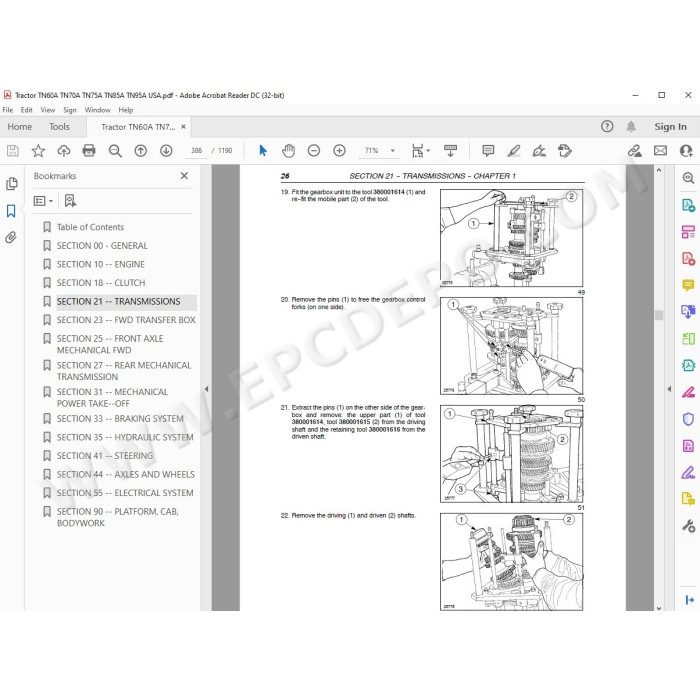
Task: Open SECTION 18 -- CLUTCH bookmark
Action: pyautogui.click(x=101, y=283)
